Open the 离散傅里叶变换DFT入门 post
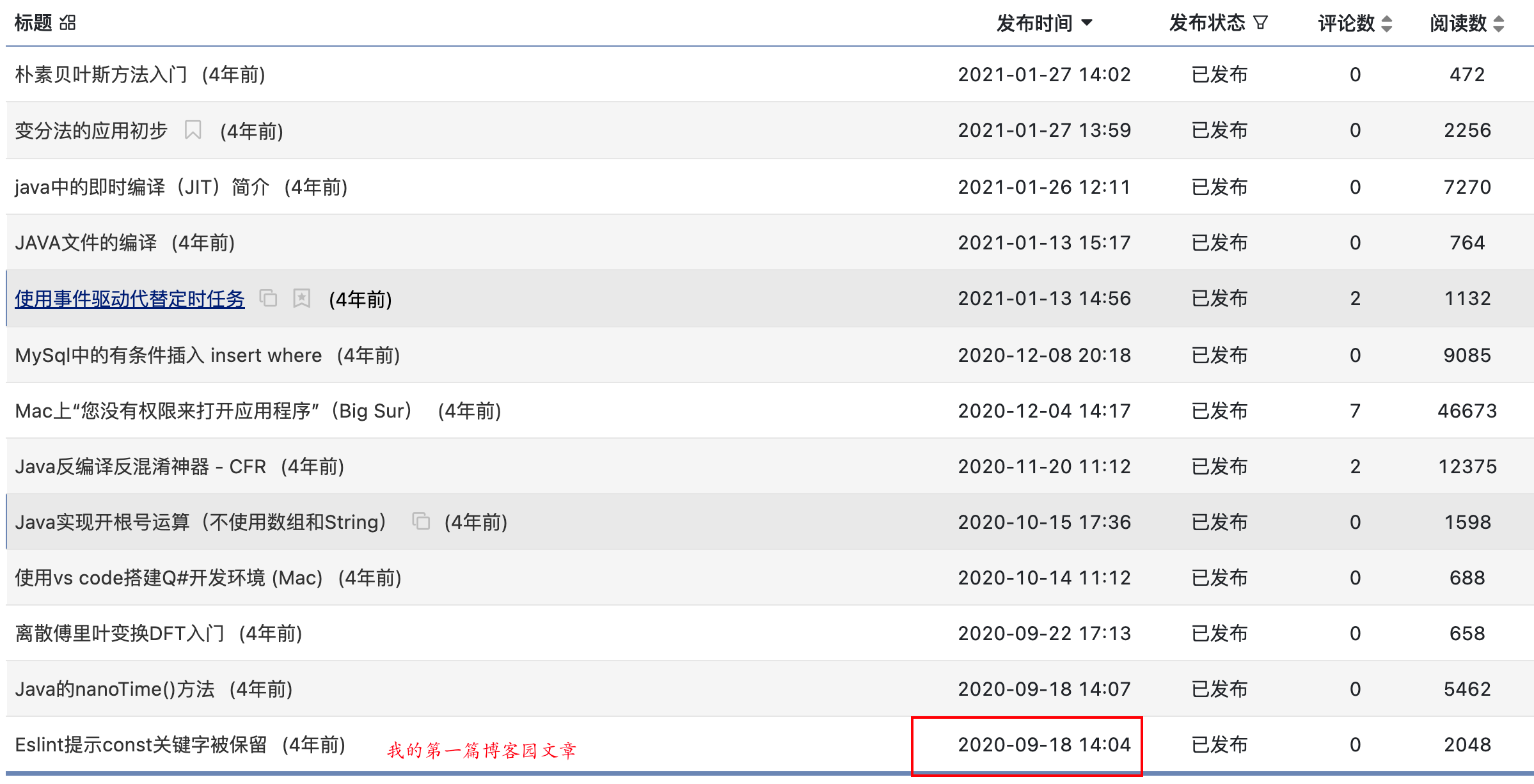The width and height of the screenshot is (1534, 784). pos(120,634)
